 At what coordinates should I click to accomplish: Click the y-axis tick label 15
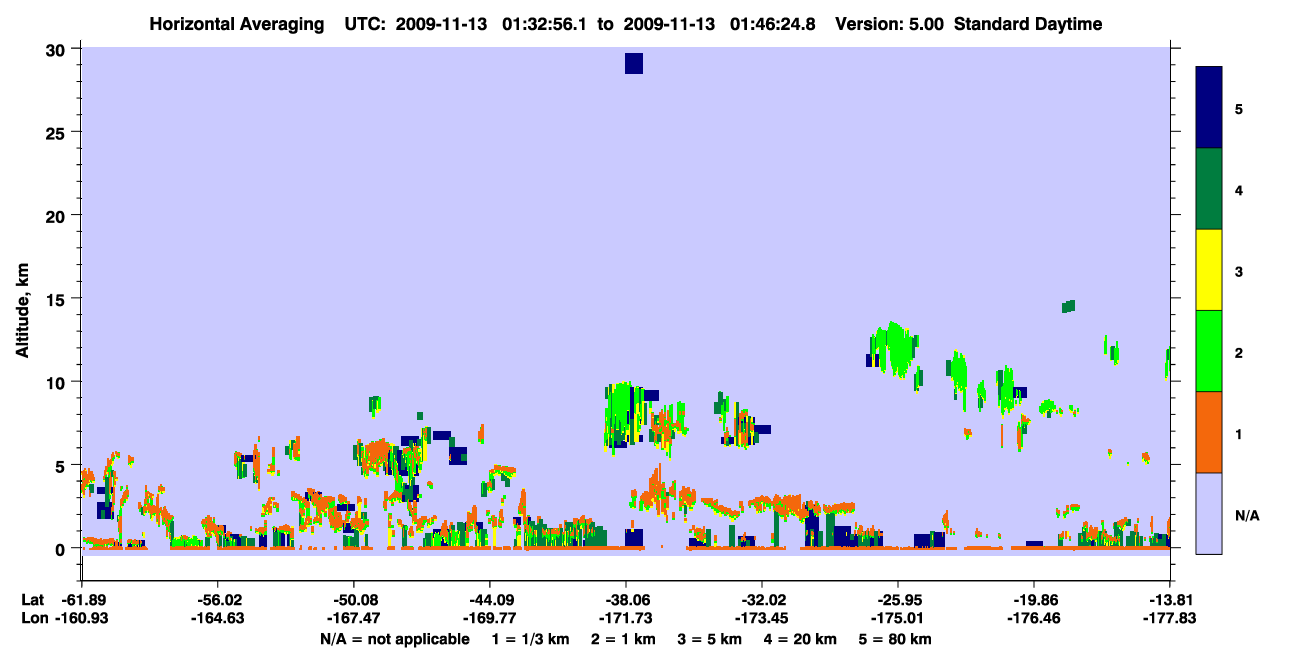(x=58, y=298)
